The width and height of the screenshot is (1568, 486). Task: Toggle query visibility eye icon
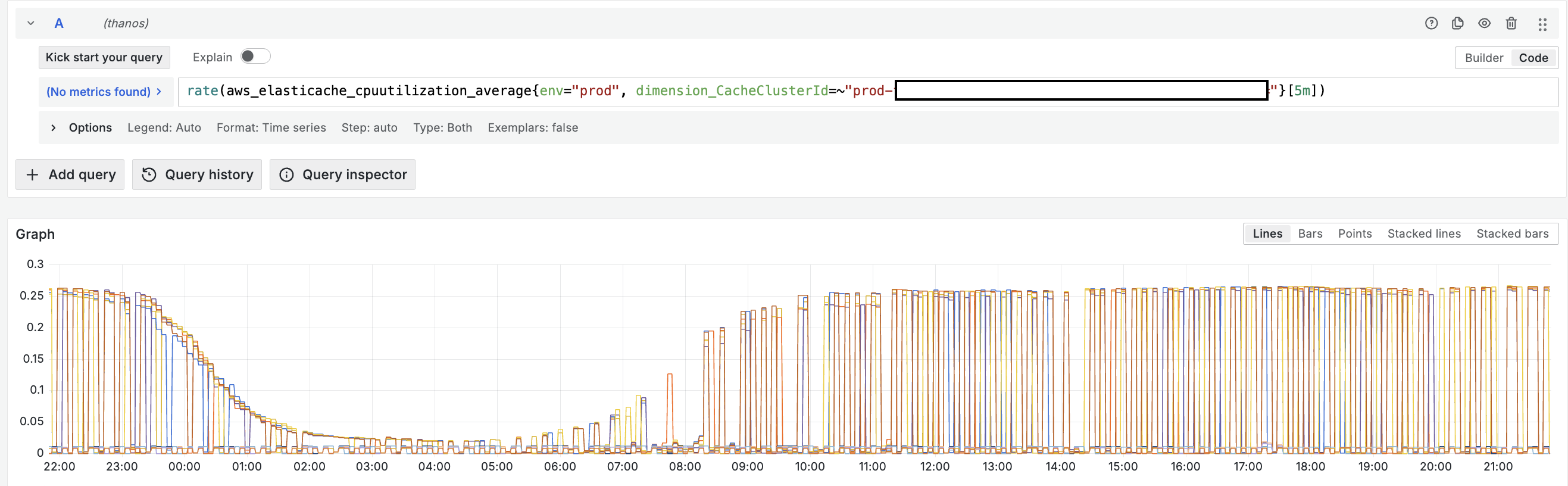point(1484,23)
